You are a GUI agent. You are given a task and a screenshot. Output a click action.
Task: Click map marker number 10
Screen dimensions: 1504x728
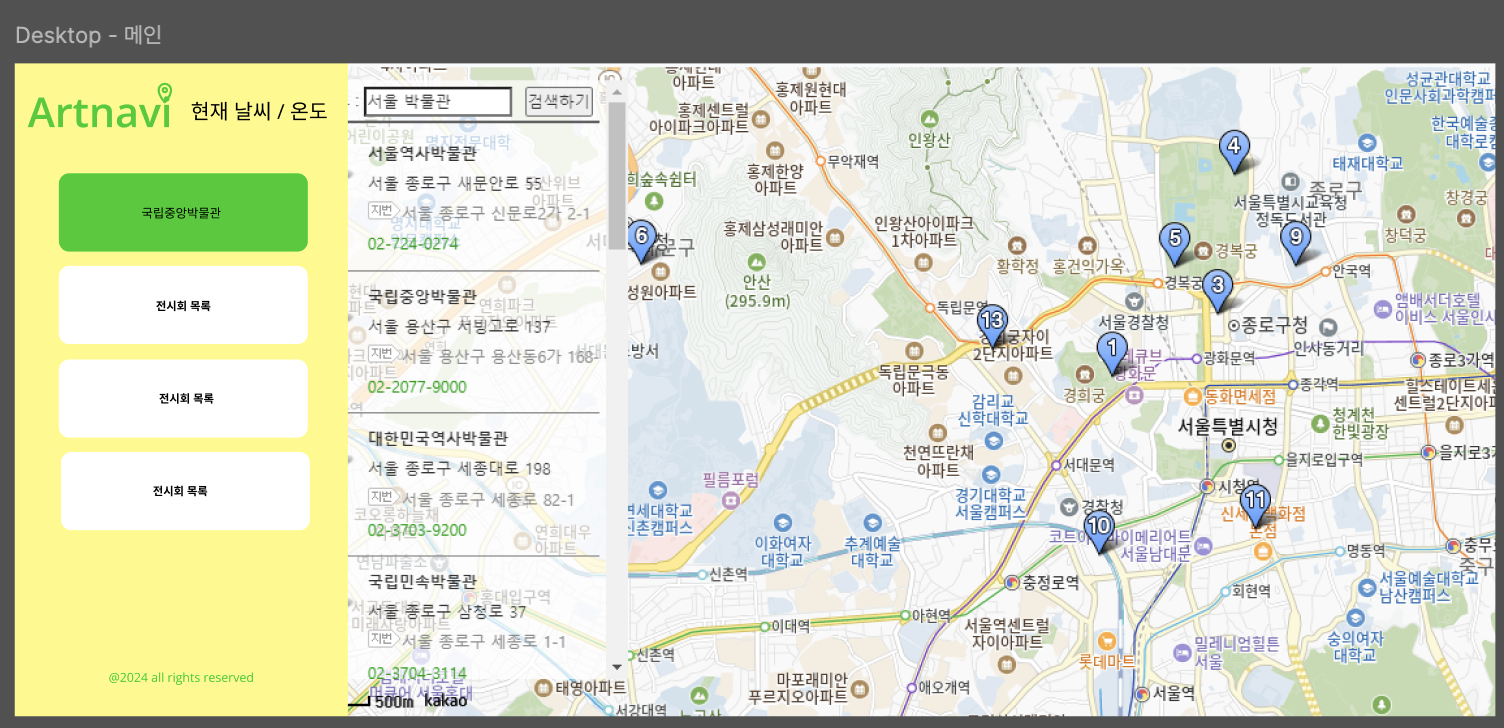coord(1099,531)
